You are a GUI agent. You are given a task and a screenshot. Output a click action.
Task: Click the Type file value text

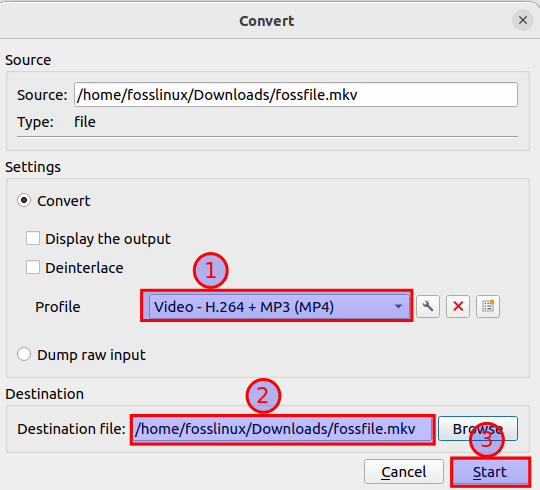pos(85,122)
